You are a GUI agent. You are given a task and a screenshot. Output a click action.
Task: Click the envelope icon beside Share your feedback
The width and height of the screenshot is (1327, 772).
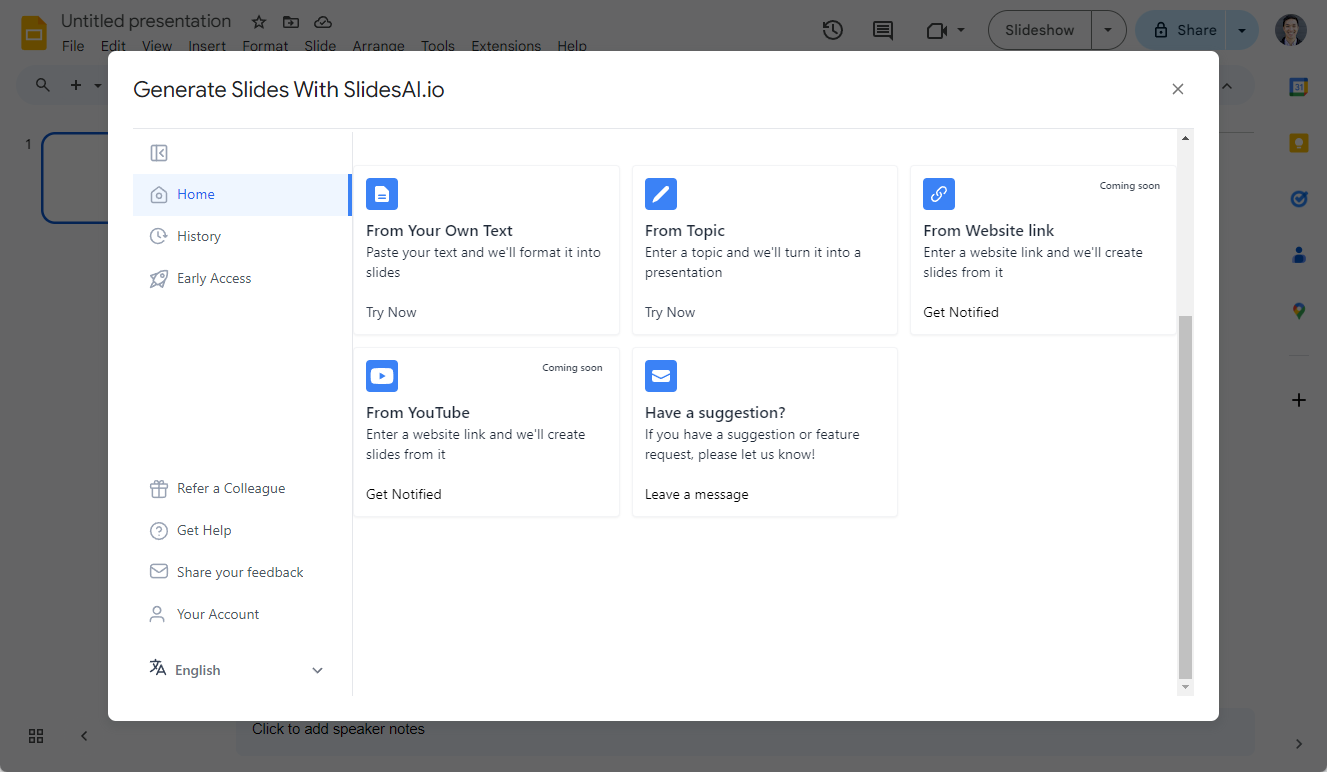click(x=158, y=572)
